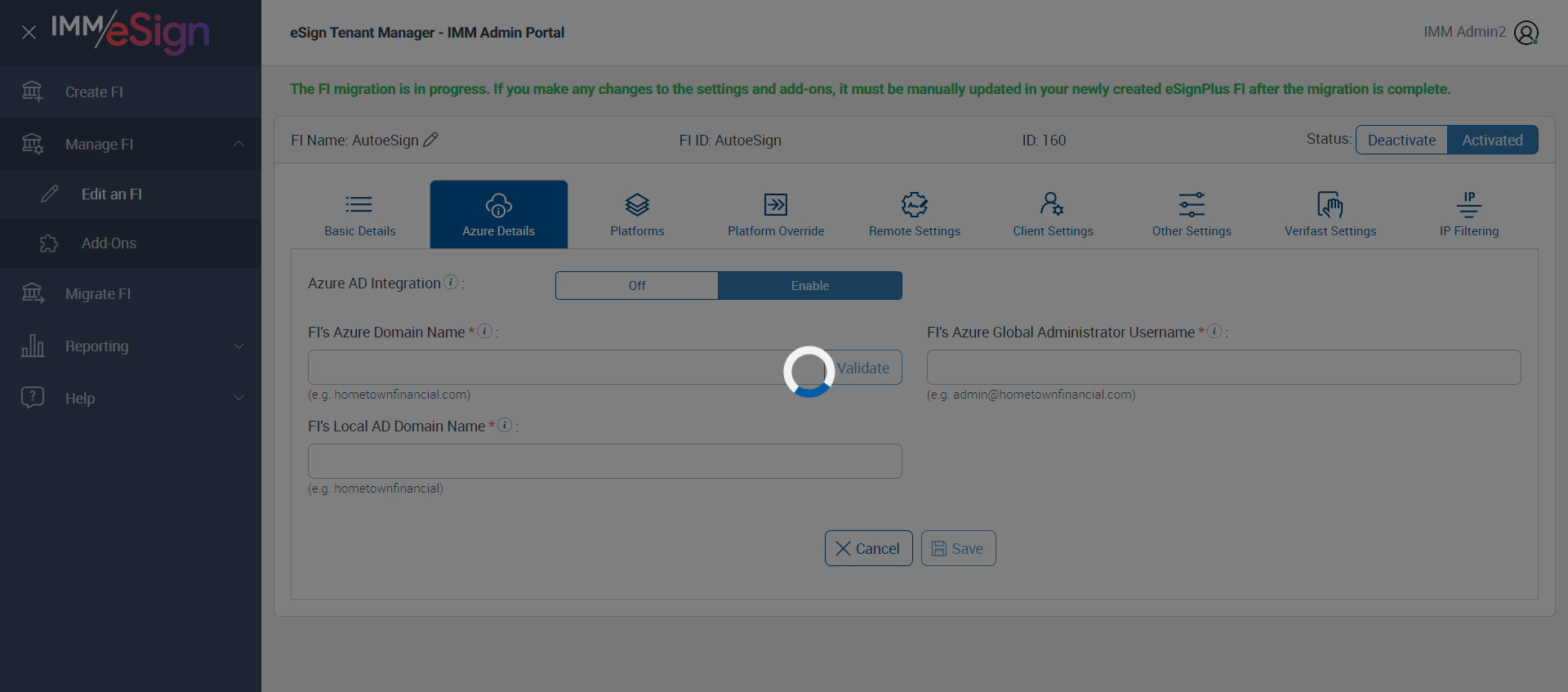
Task: Click the Add-Ons puzzle icon
Action: 49,243
